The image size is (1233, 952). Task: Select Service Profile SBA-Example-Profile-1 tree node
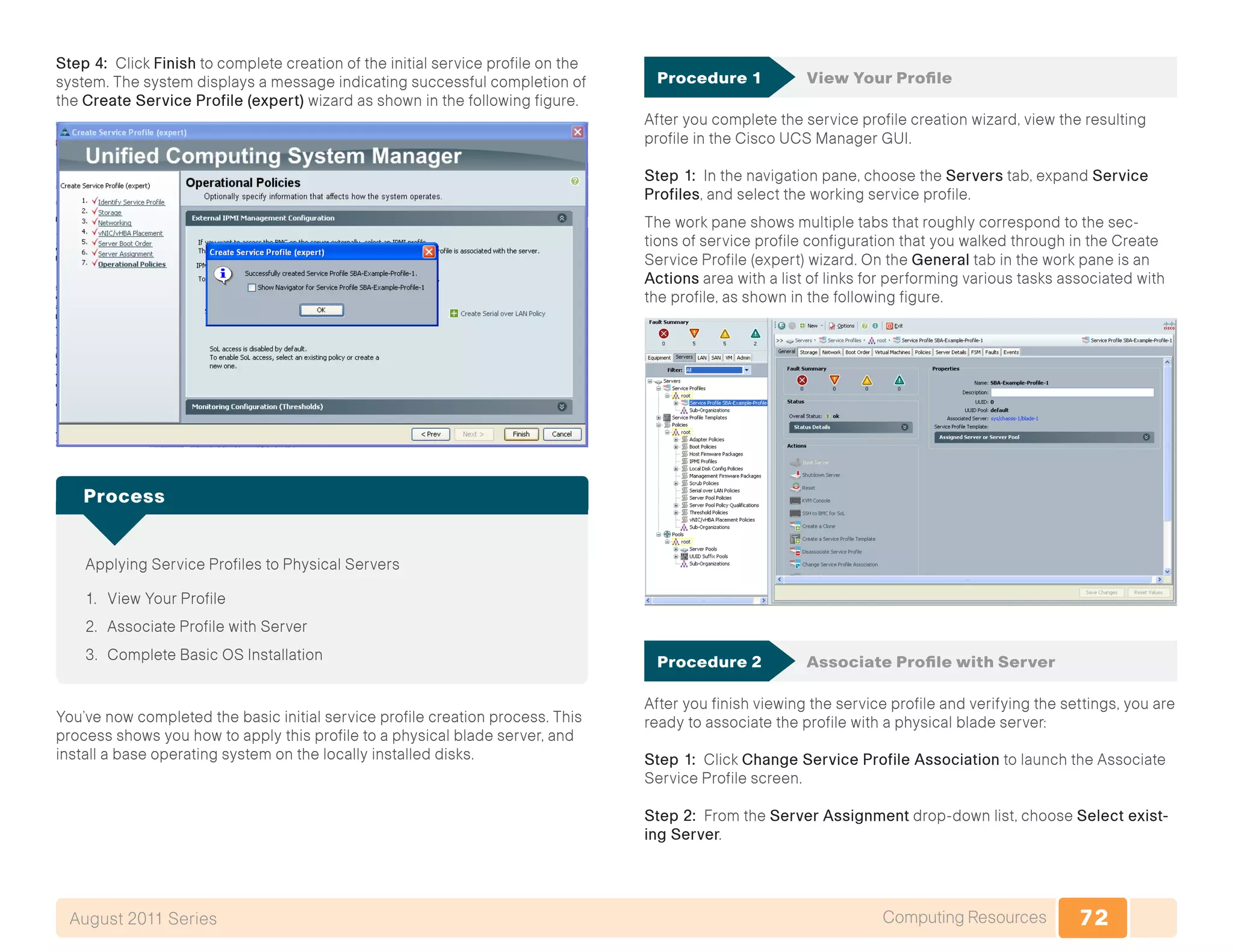pyautogui.click(x=728, y=403)
